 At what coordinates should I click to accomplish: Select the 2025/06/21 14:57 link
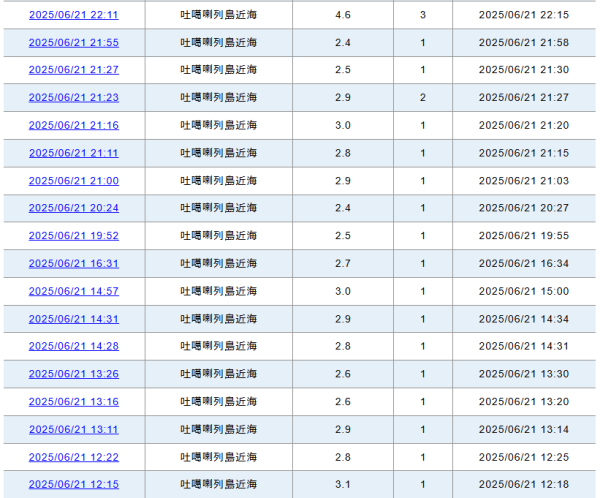73,291
